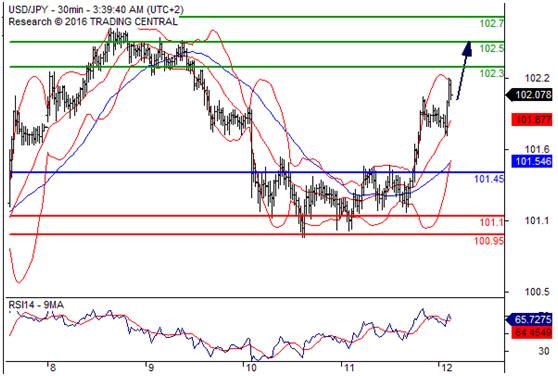Image resolution: width=558 pixels, height=376 pixels.
Task: Click the 102.2 price axis tick
Action: coord(537,78)
